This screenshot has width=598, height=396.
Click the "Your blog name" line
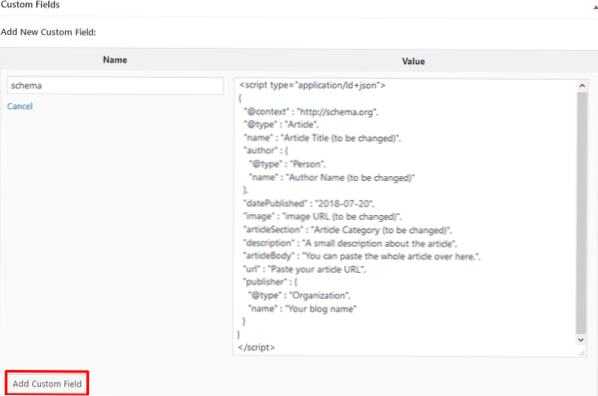pos(302,308)
